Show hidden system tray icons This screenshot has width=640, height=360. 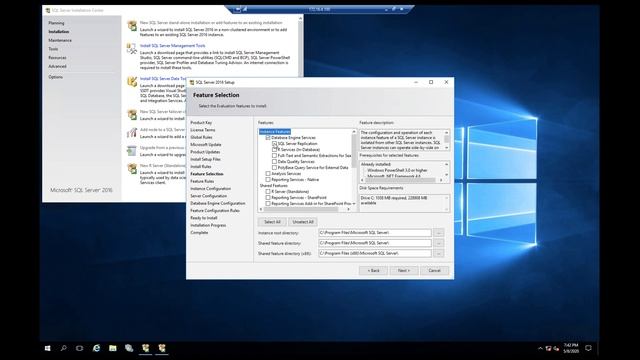pos(540,348)
